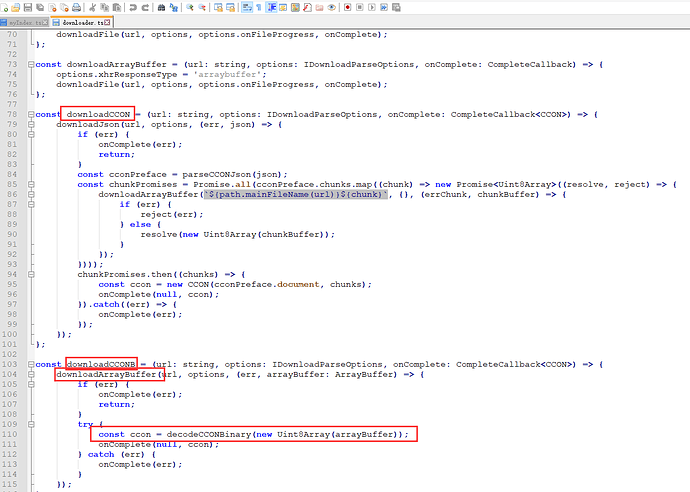Toggle show all characters pilcrow
The width and height of the screenshot is (690, 492).
(259, 7)
